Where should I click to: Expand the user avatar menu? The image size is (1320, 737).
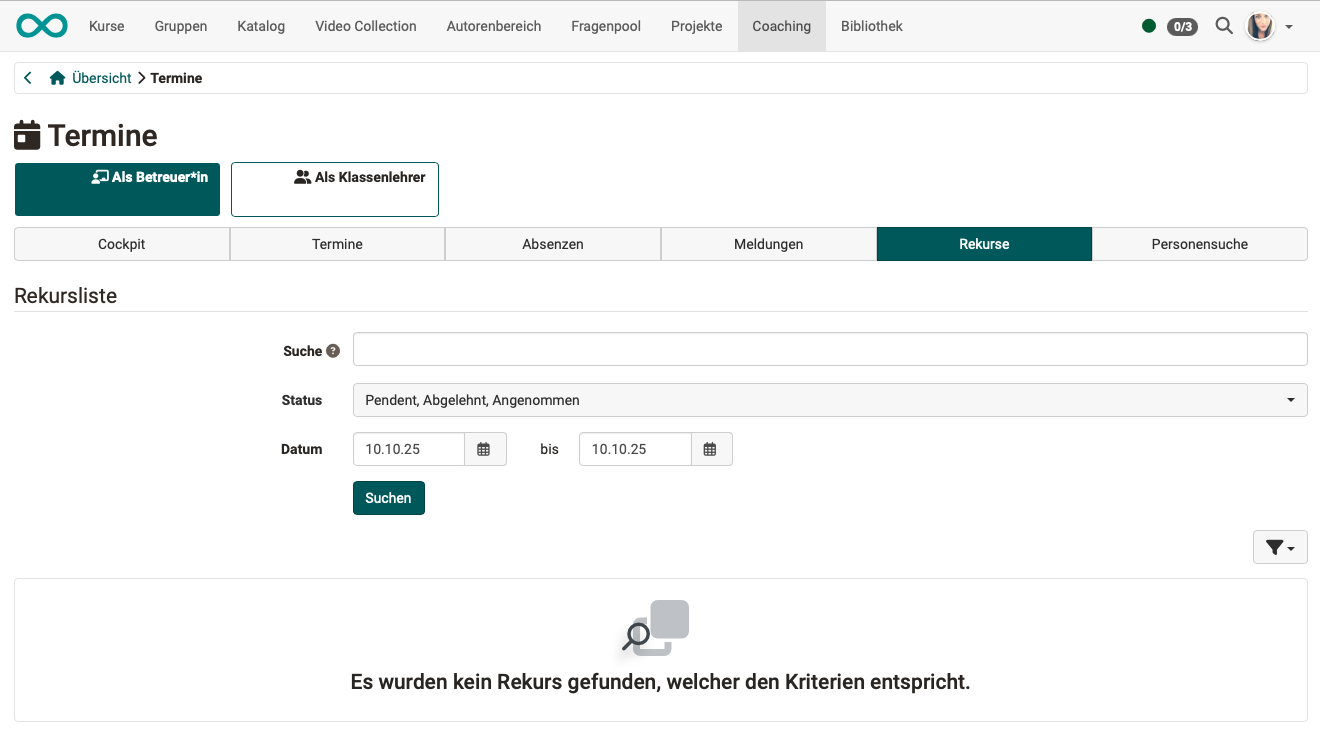(x=1259, y=26)
